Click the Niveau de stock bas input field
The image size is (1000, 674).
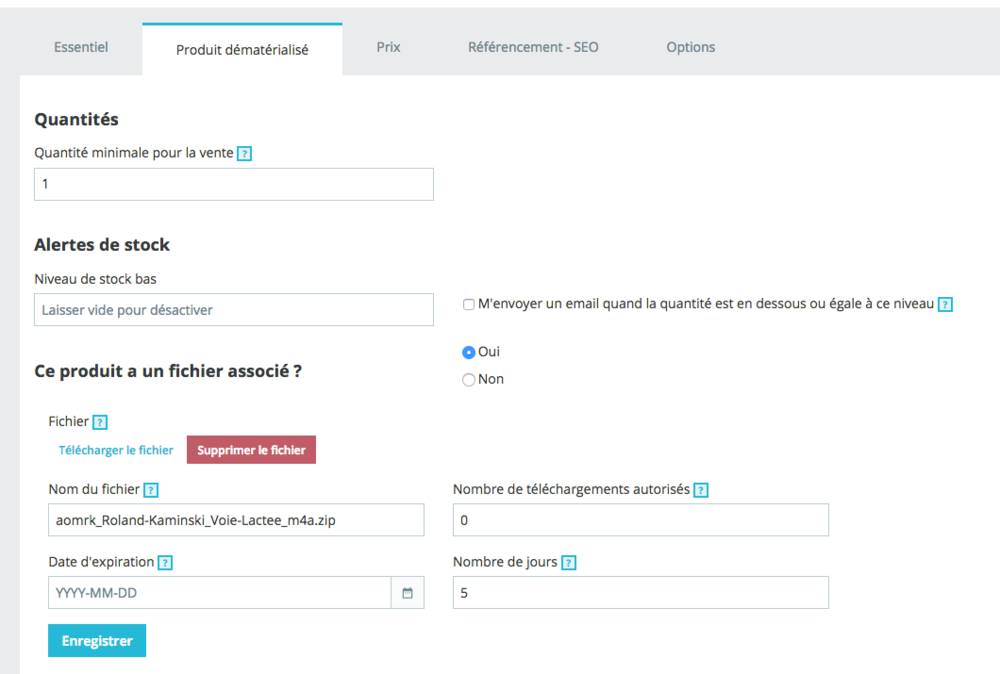tap(233, 310)
